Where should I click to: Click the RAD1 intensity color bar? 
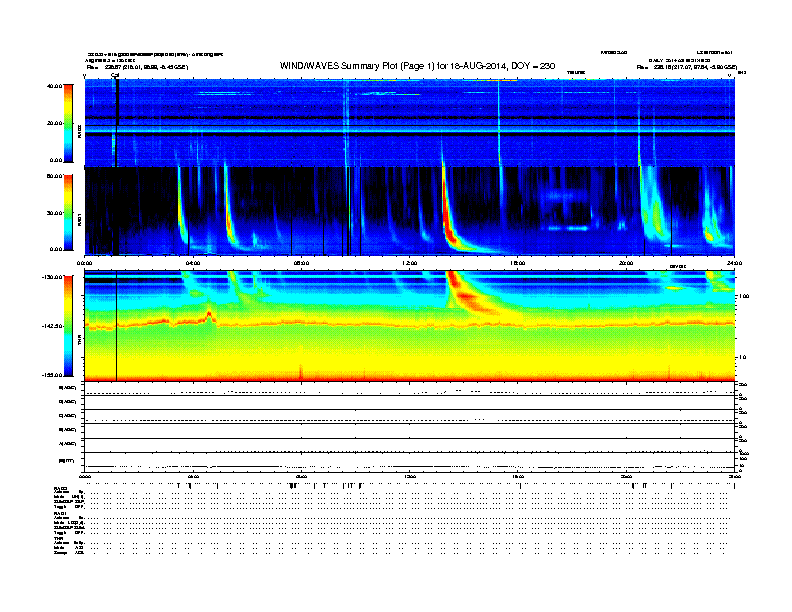pos(68,213)
